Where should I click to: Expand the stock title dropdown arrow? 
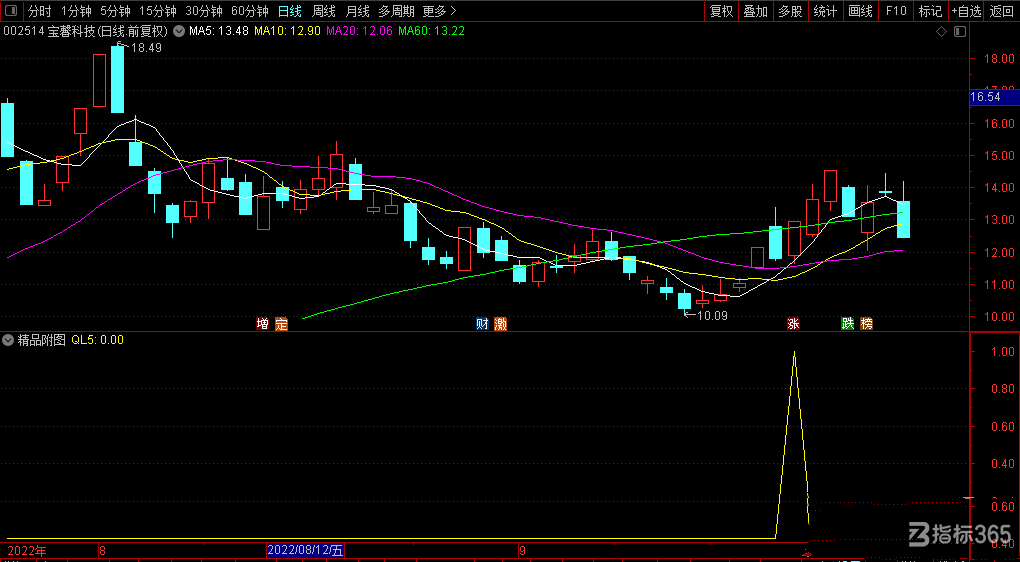point(177,31)
